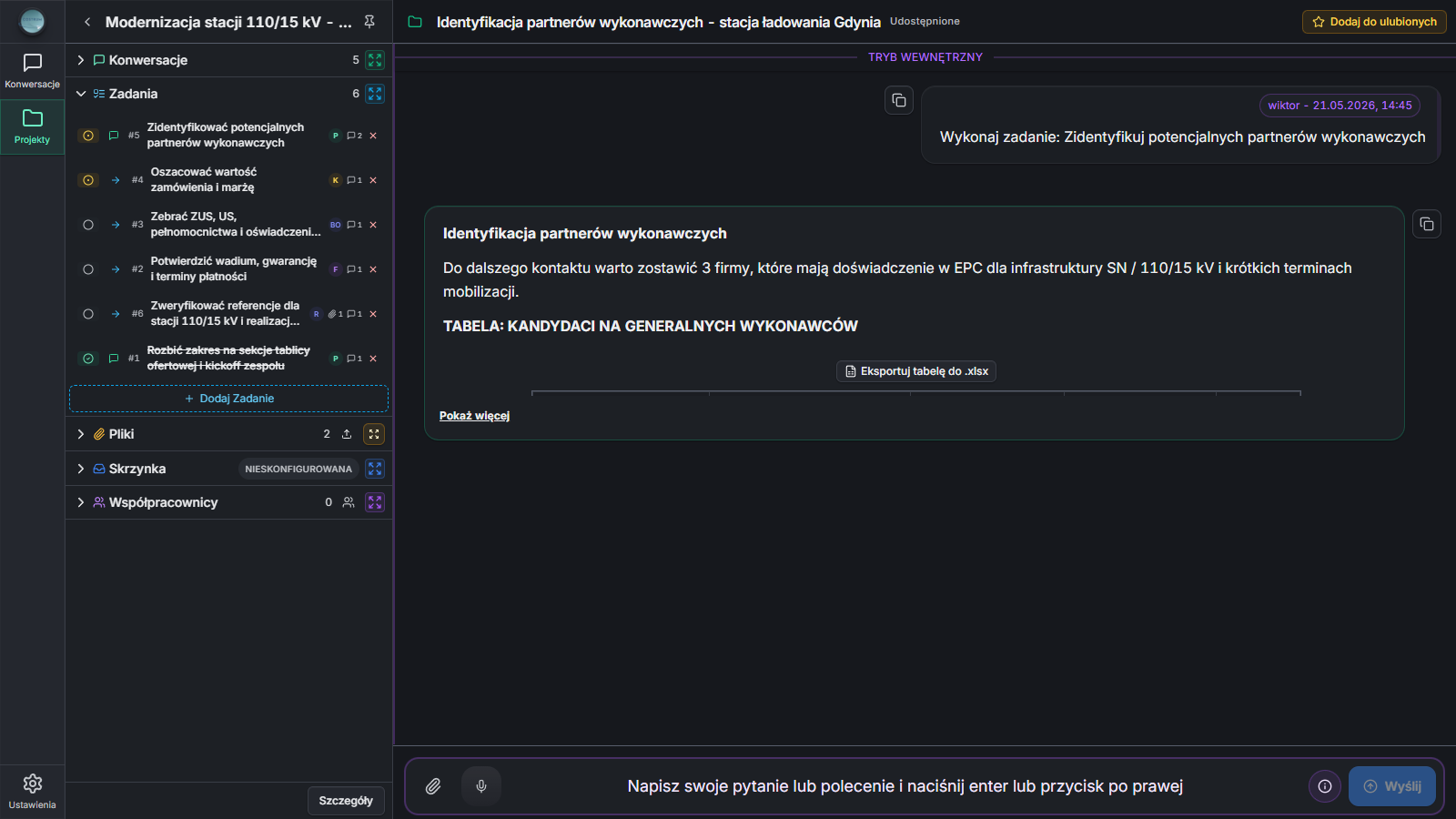
Task: Toggle status of task #5
Action: [x=88, y=136]
